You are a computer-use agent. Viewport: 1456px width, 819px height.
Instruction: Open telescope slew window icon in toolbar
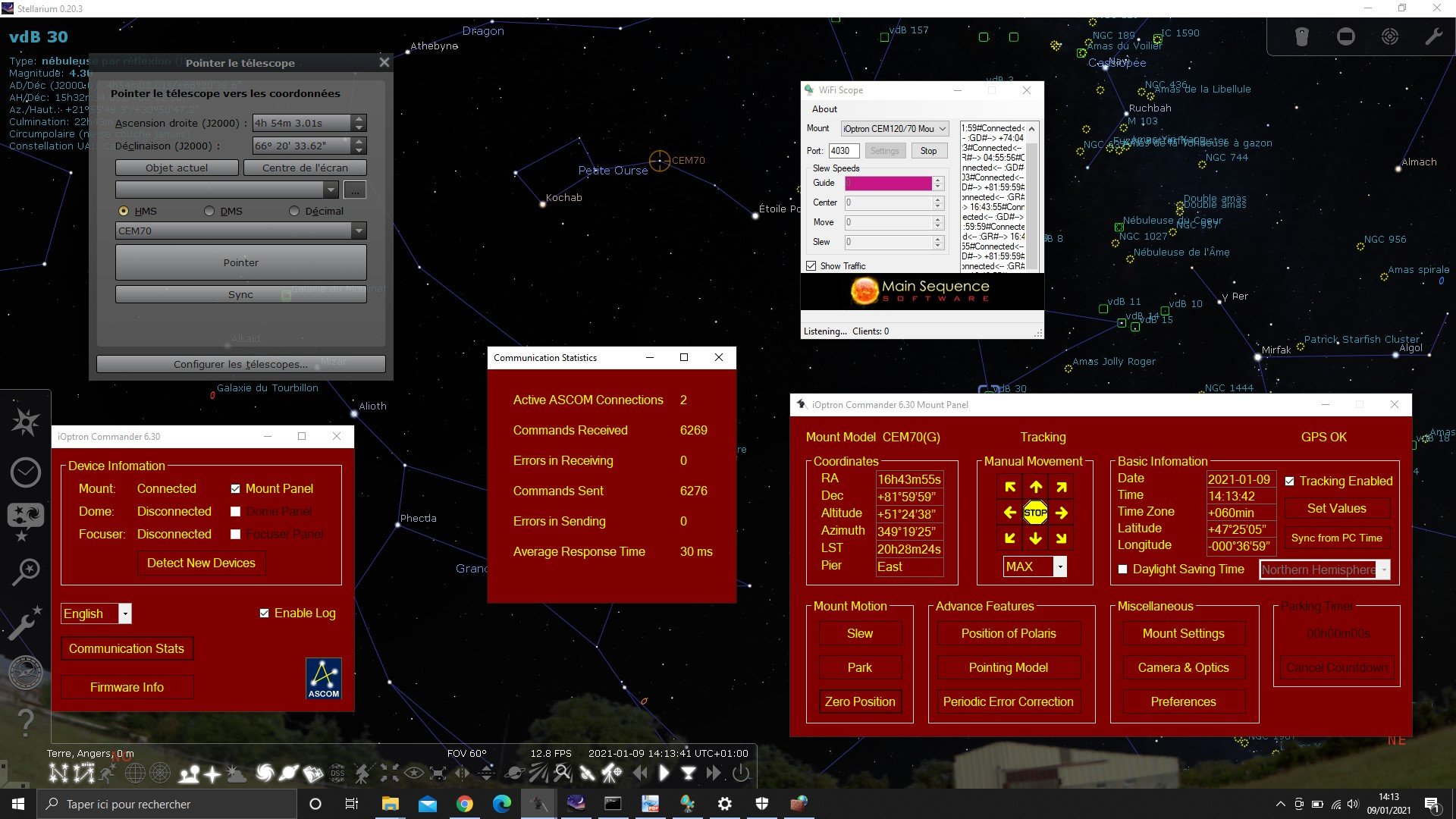612,773
